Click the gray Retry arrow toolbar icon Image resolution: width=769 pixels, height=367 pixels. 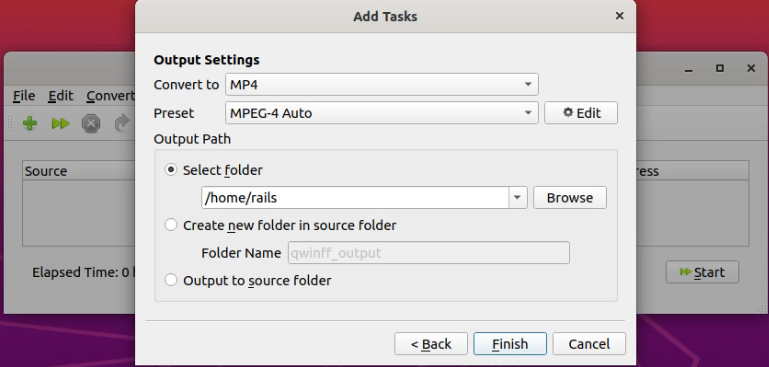coord(122,123)
